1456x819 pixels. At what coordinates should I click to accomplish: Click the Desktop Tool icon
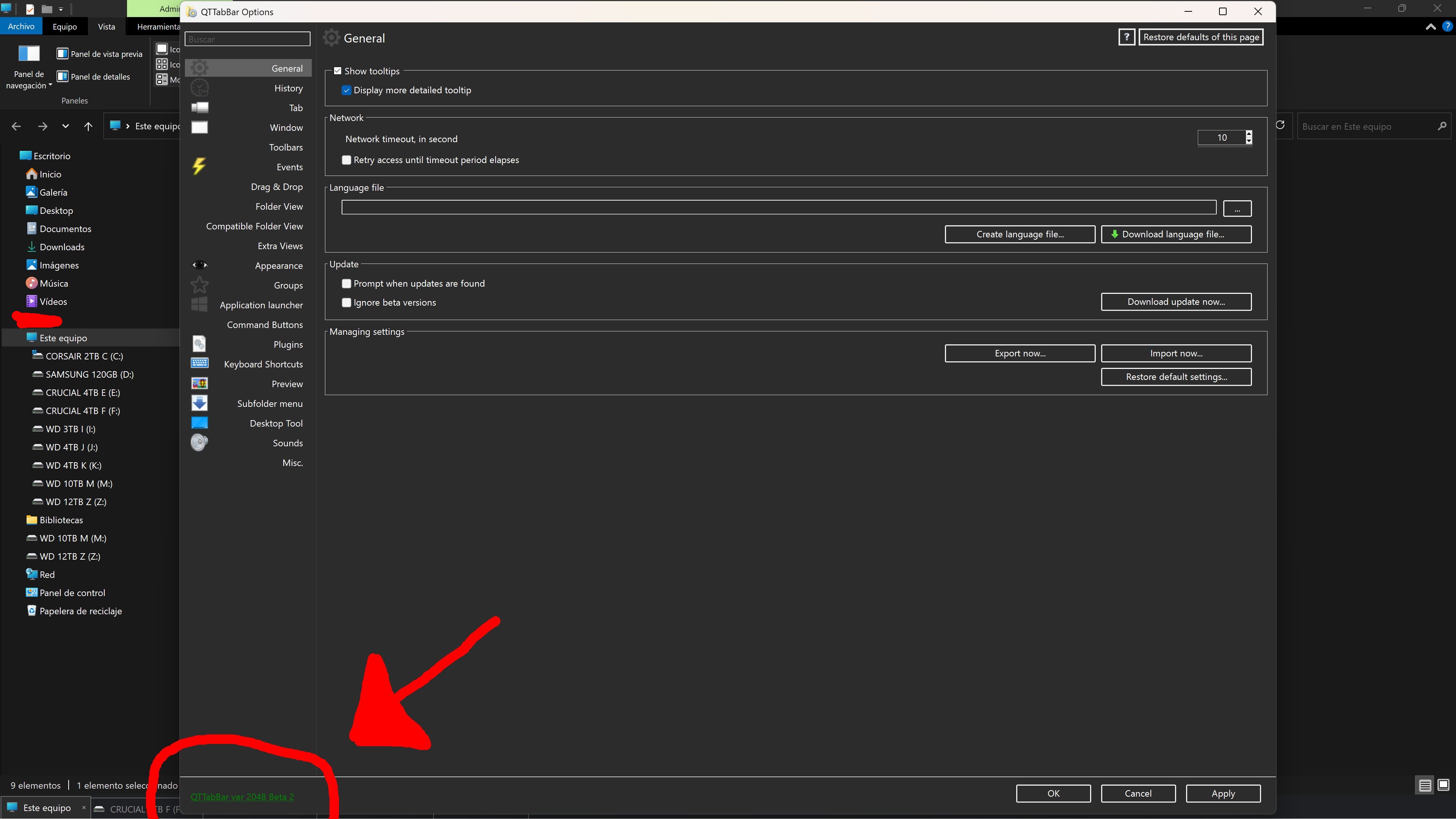(x=199, y=423)
